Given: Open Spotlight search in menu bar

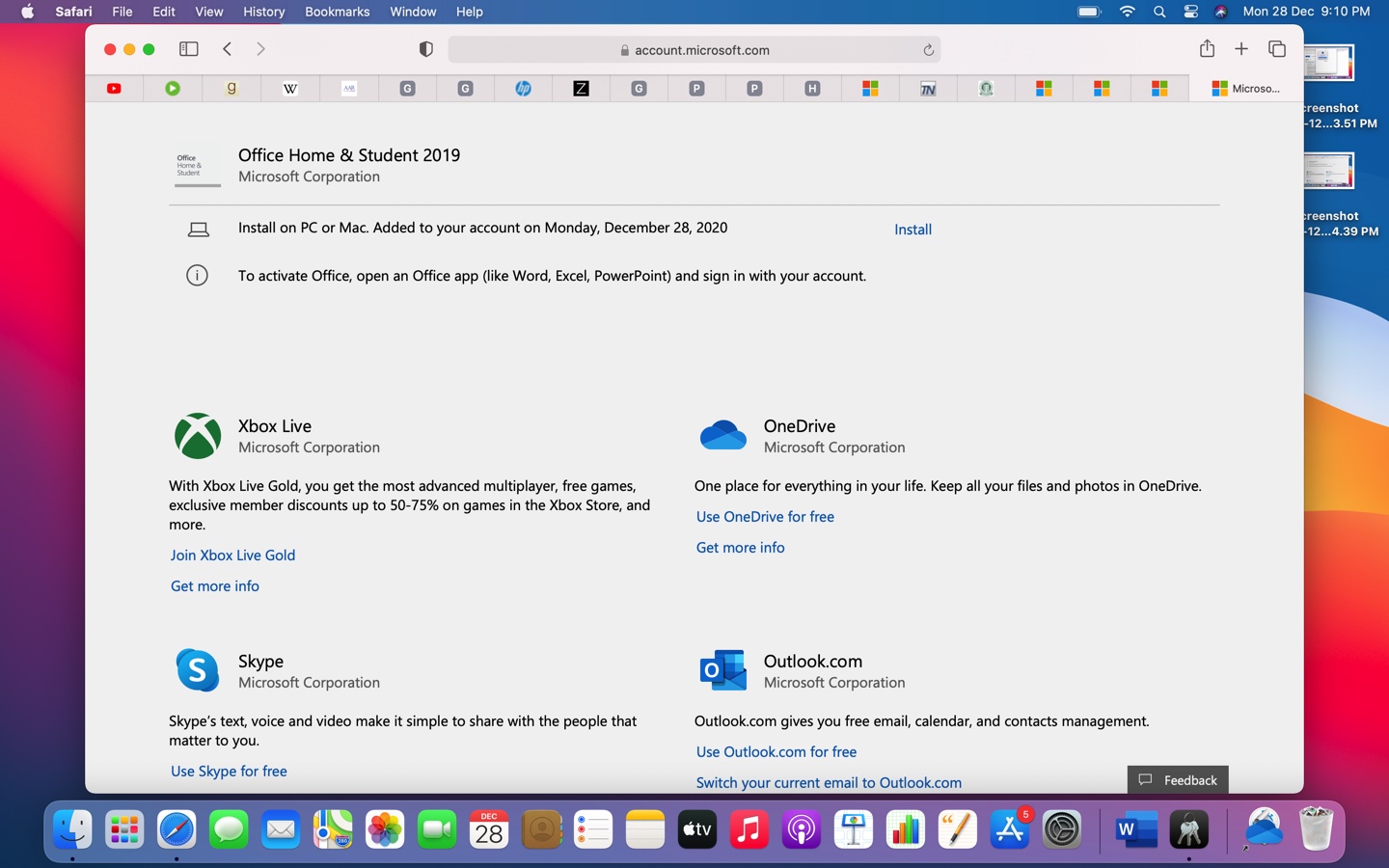Looking at the screenshot, I should click(1159, 12).
